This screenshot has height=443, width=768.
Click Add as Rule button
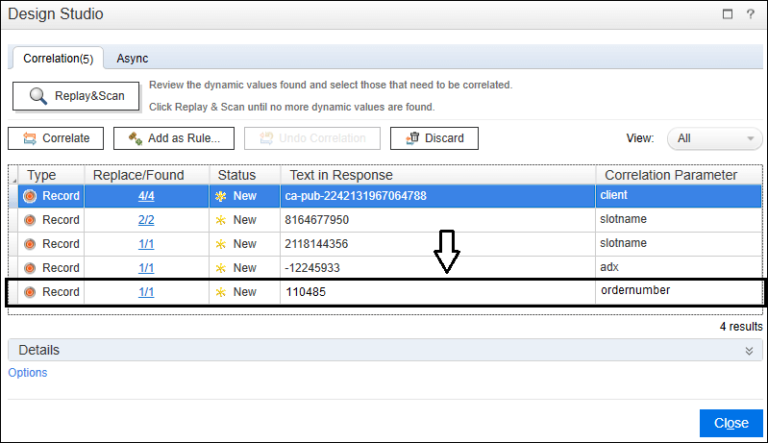174,138
